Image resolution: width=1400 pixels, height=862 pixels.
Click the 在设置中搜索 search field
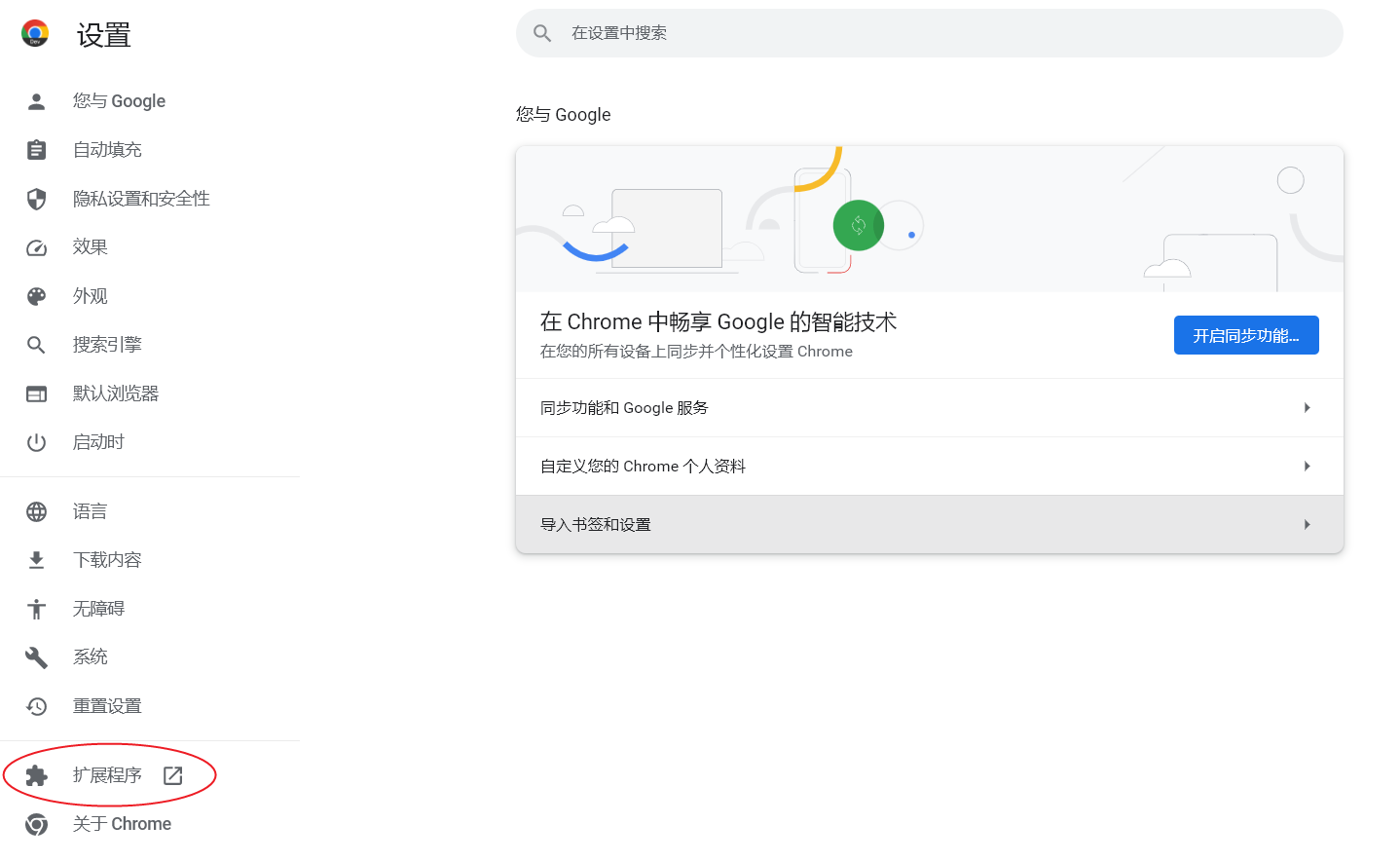[x=930, y=33]
